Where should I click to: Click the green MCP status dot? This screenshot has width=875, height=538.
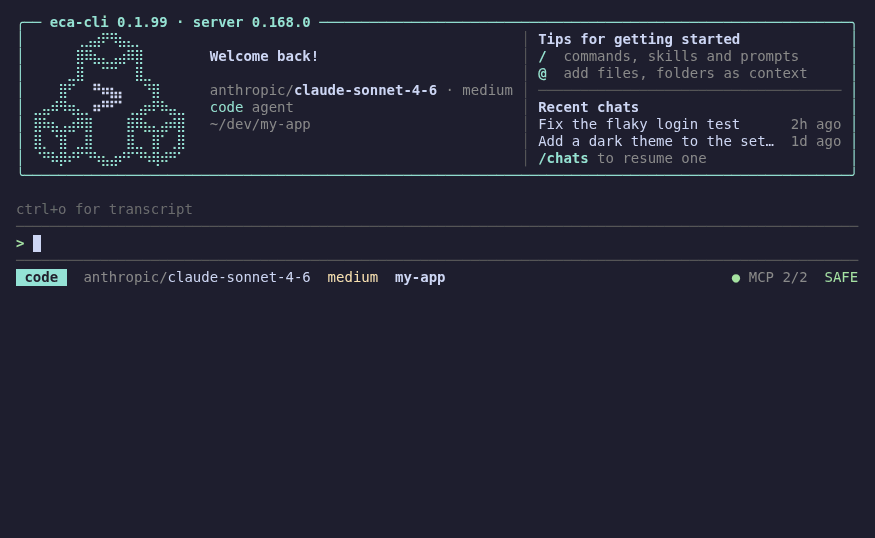pyautogui.click(x=735, y=278)
